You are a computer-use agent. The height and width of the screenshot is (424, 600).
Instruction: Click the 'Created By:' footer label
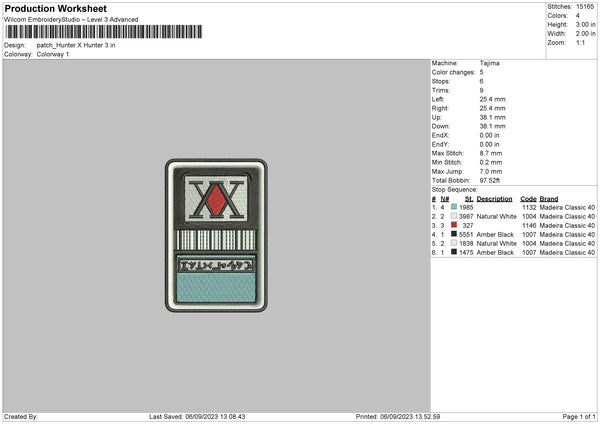coord(21,417)
